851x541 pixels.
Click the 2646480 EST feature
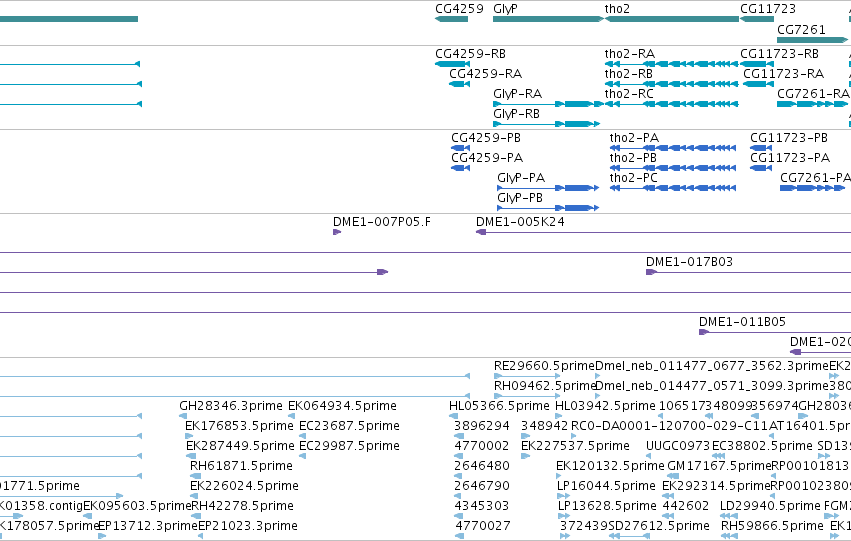[458, 476]
